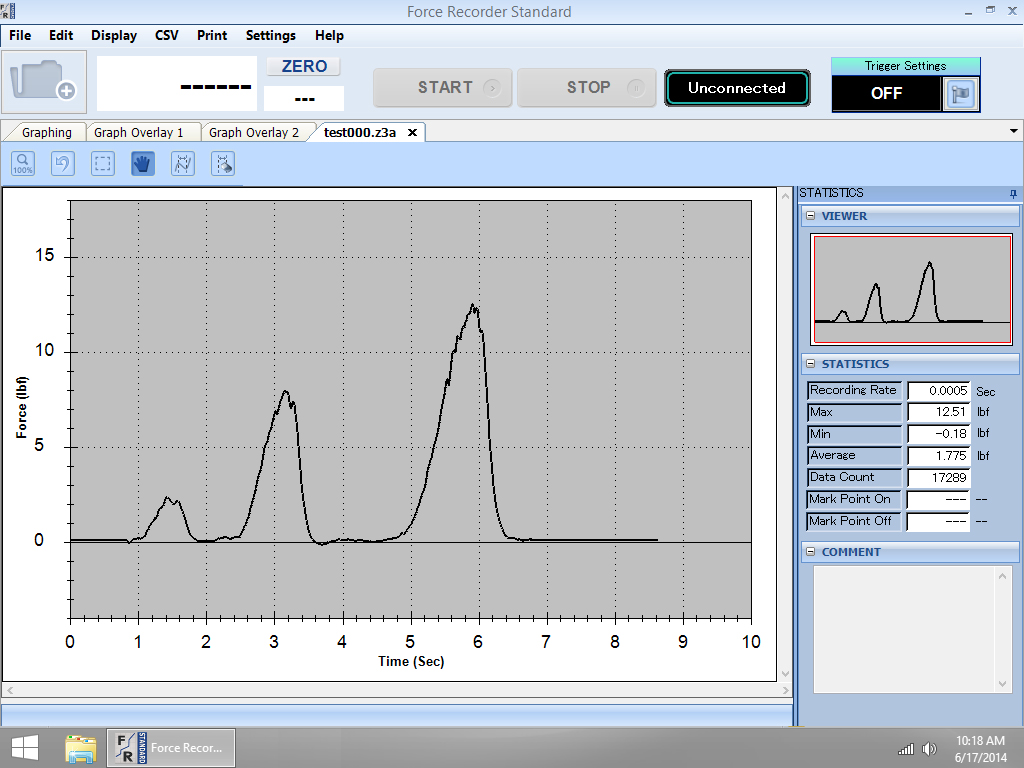Switch to the Graph Overlay 2 tab
Screen dimensions: 1024x768
[x=253, y=133]
